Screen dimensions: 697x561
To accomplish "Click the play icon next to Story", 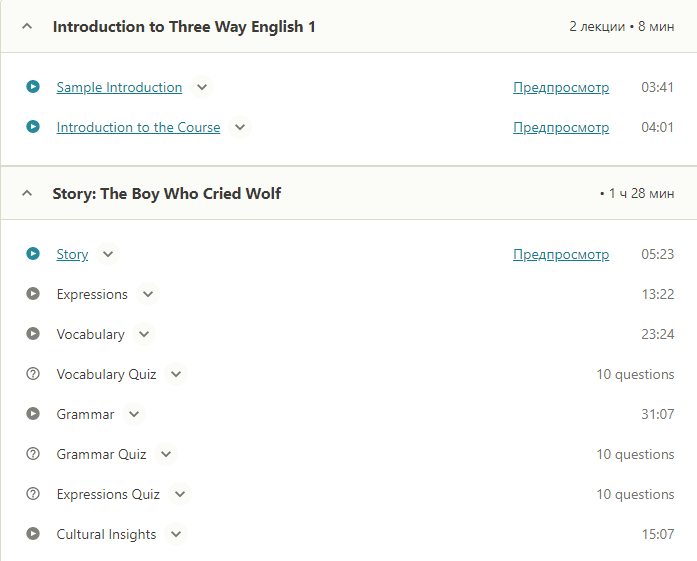I will pyautogui.click(x=33, y=254).
